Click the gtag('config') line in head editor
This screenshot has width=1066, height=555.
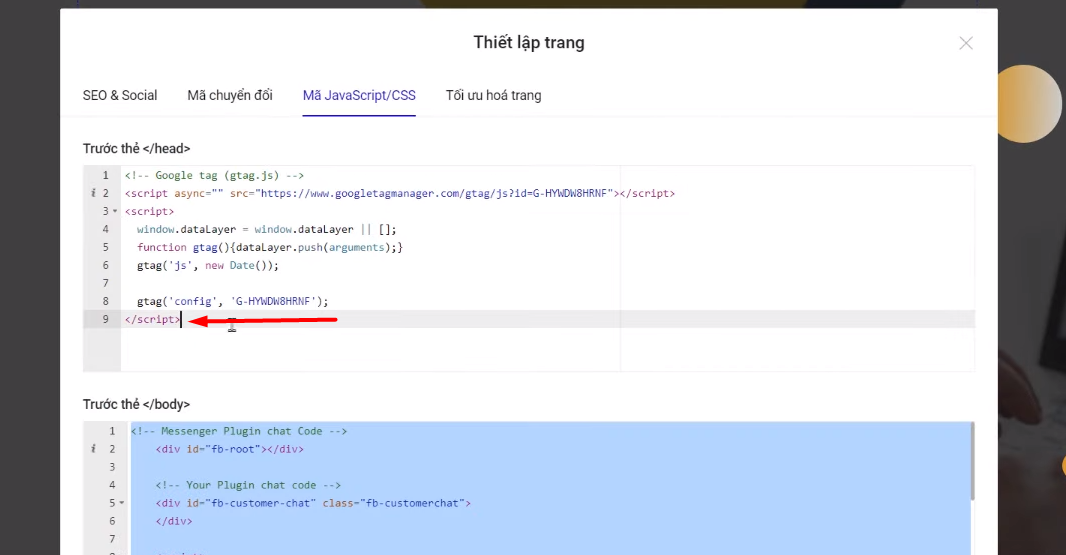click(x=232, y=301)
